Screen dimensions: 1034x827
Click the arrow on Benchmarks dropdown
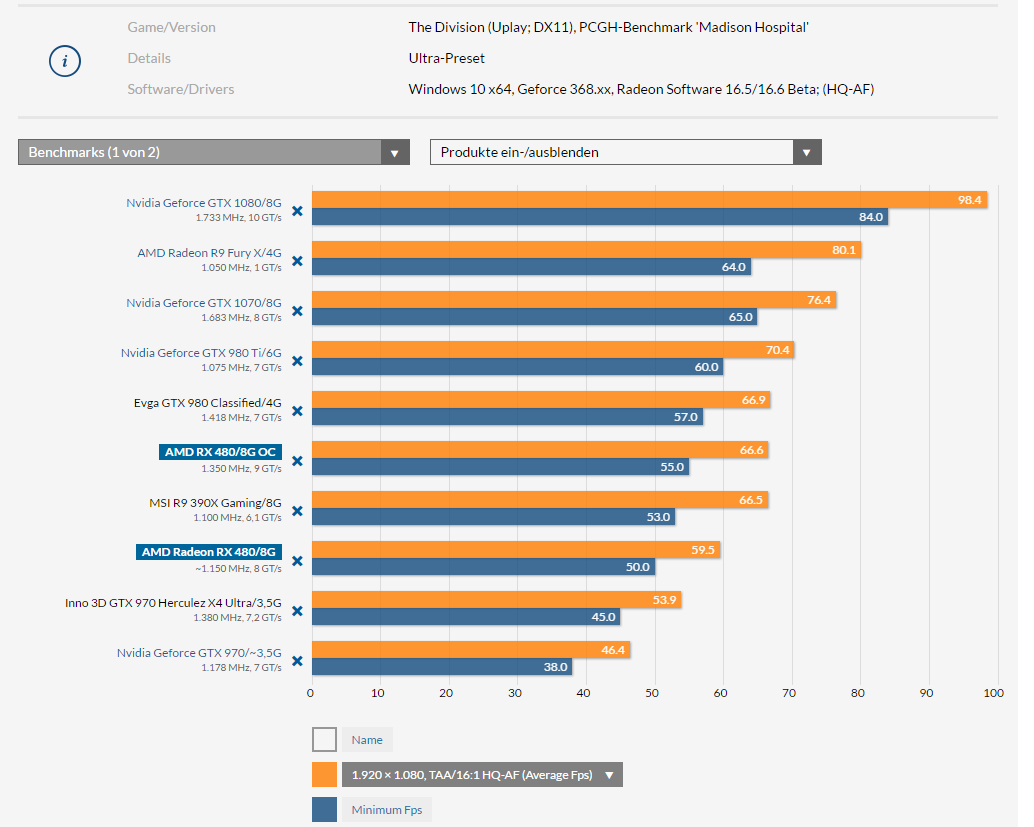click(x=395, y=152)
